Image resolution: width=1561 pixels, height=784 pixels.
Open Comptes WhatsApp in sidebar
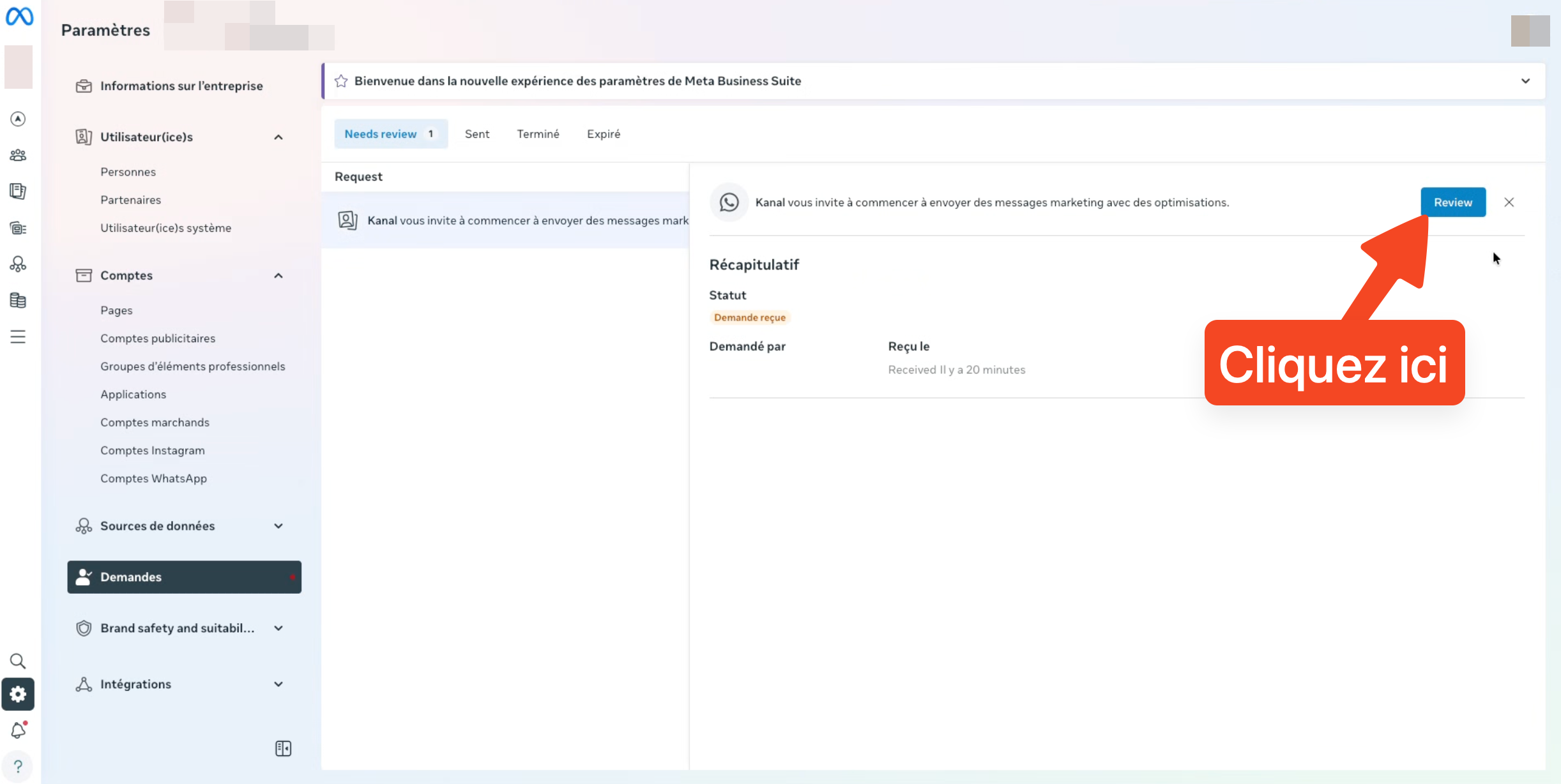pos(153,479)
